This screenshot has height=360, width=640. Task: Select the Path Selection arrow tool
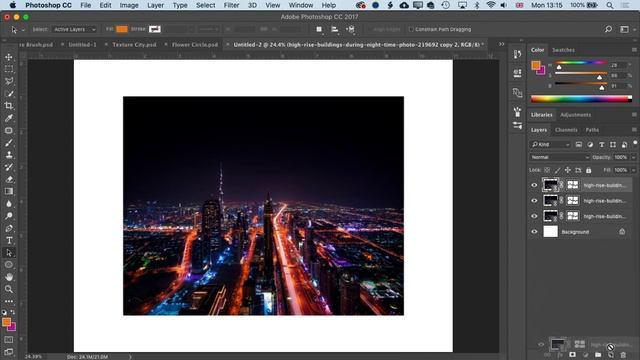[9, 253]
